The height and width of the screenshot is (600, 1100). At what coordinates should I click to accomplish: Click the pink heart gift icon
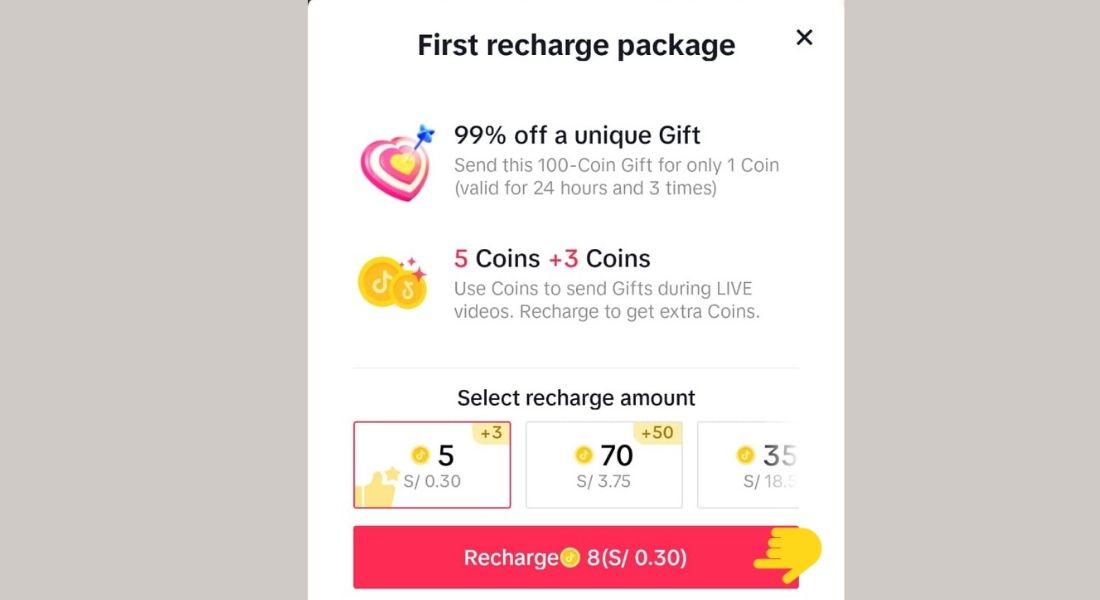[x=397, y=163]
